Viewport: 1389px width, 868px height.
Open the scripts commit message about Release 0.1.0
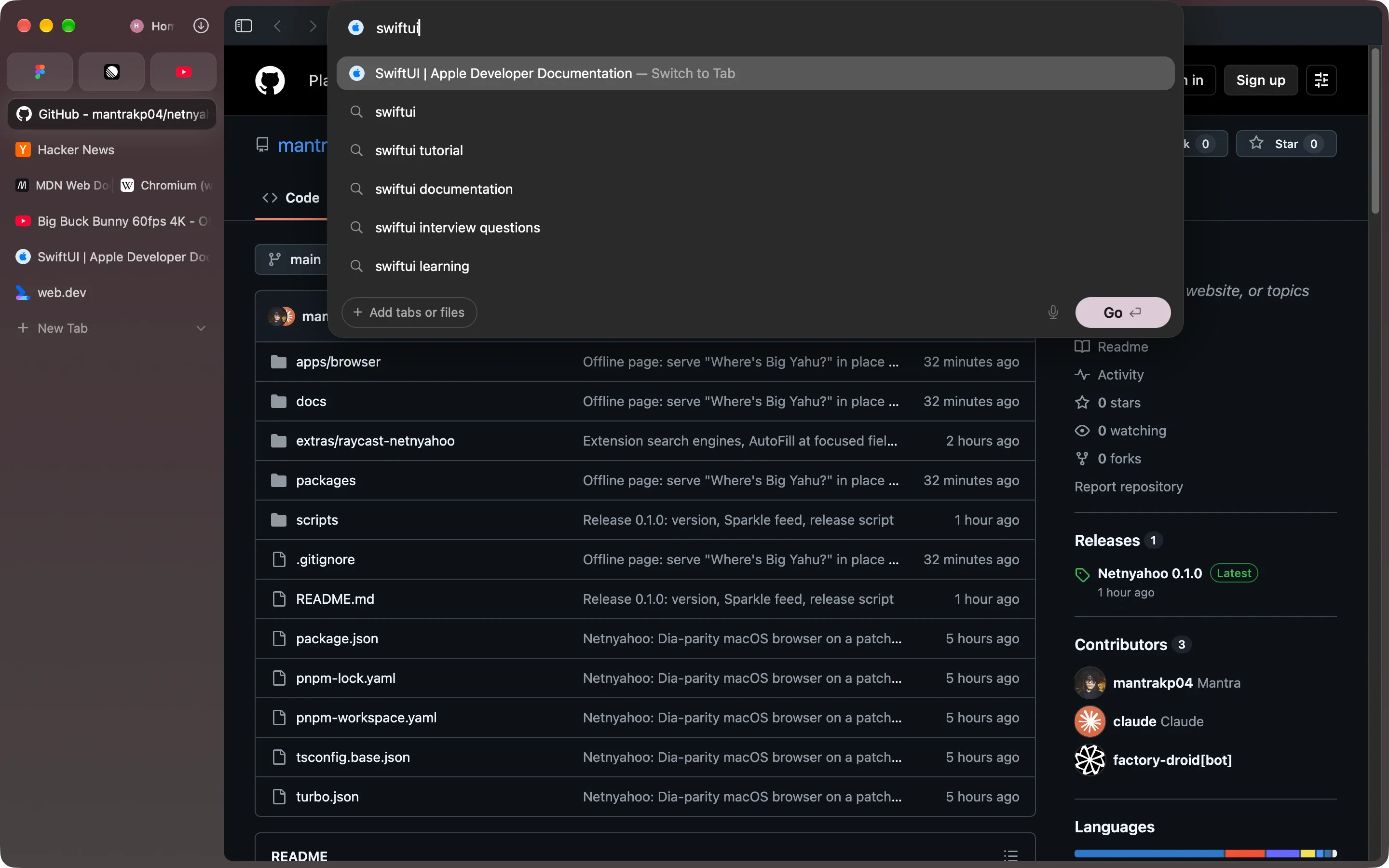738,520
